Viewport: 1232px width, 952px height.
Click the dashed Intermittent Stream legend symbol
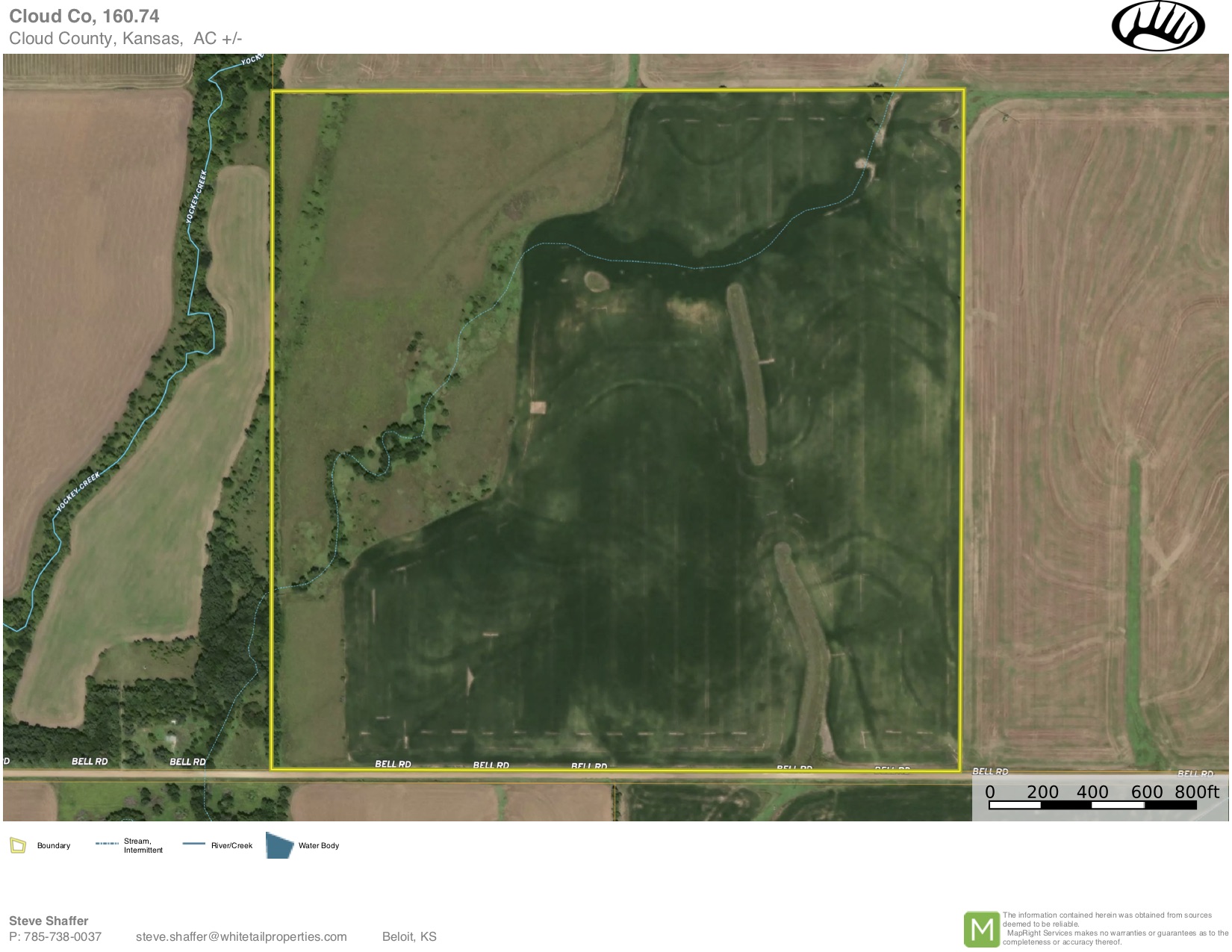tap(107, 844)
